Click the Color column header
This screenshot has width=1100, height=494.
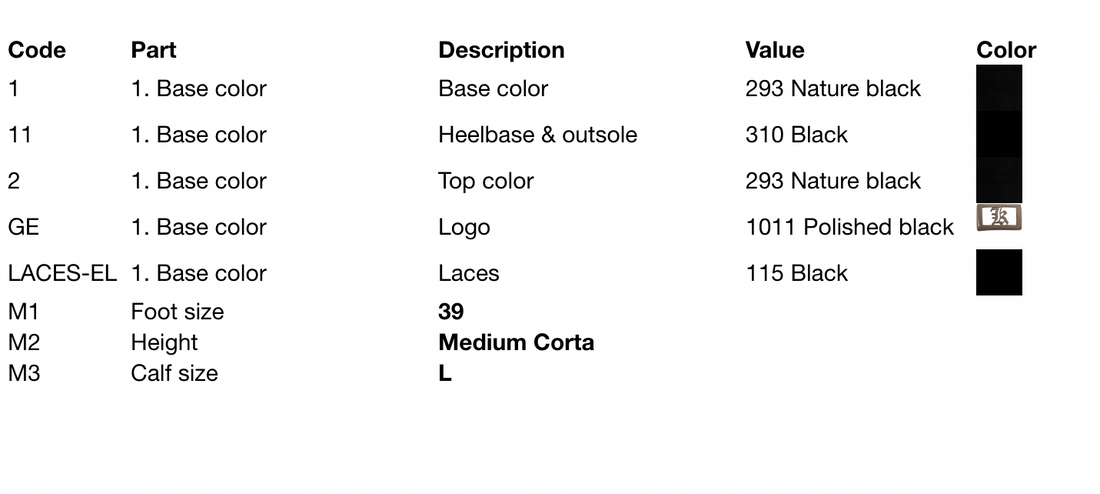(1006, 50)
